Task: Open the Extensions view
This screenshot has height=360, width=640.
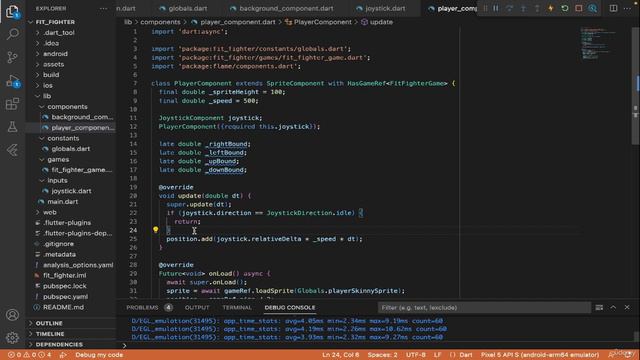Action: coord(12,104)
